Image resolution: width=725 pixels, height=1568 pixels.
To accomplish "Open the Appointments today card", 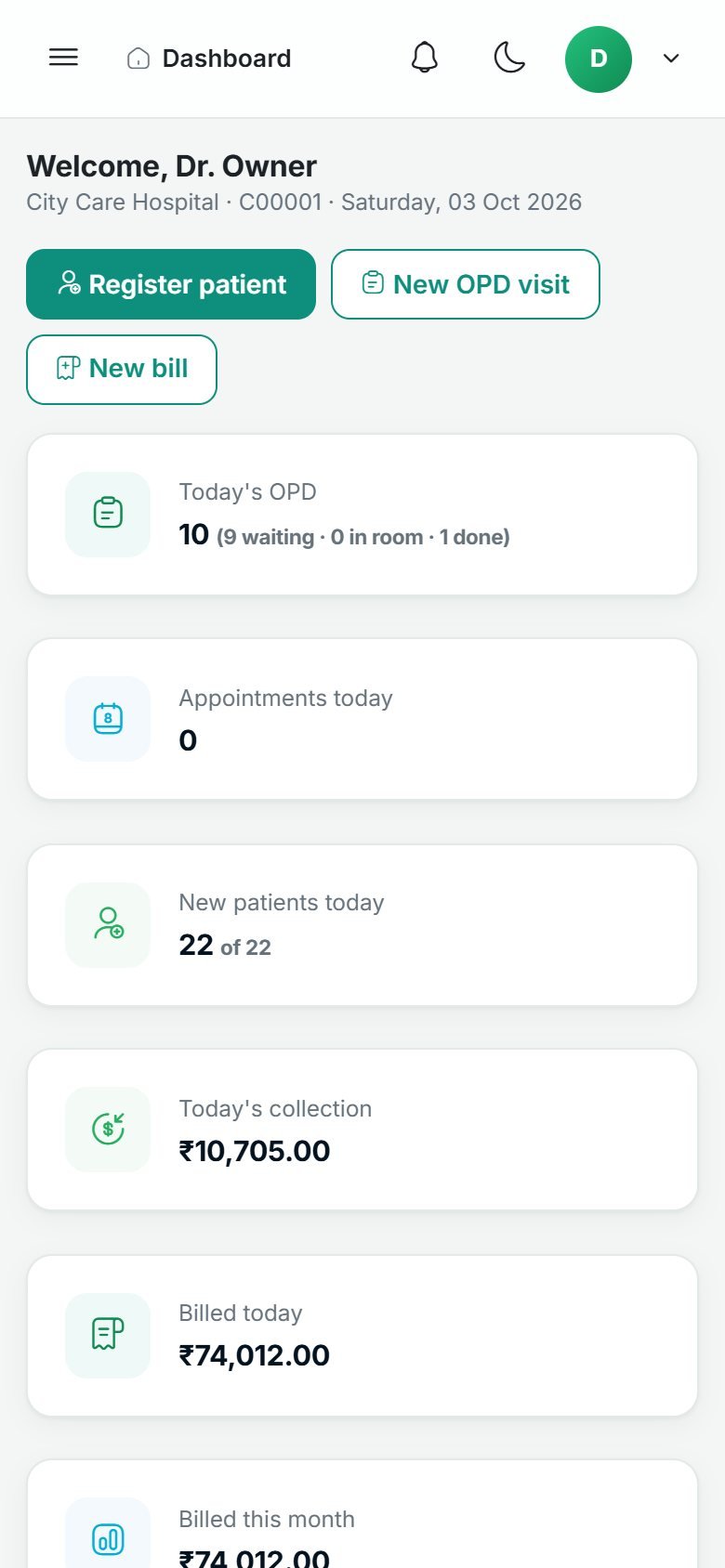I will 362,719.
